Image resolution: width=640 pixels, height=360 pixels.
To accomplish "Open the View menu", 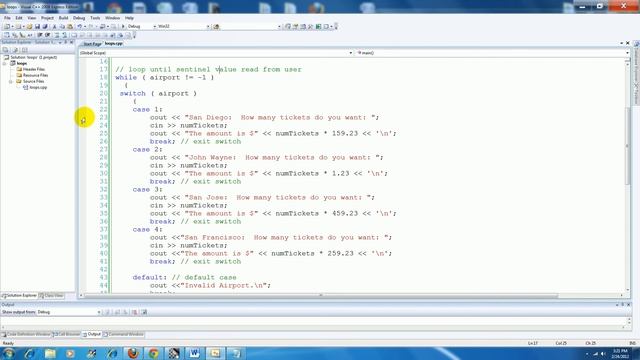I will [x=31, y=18].
